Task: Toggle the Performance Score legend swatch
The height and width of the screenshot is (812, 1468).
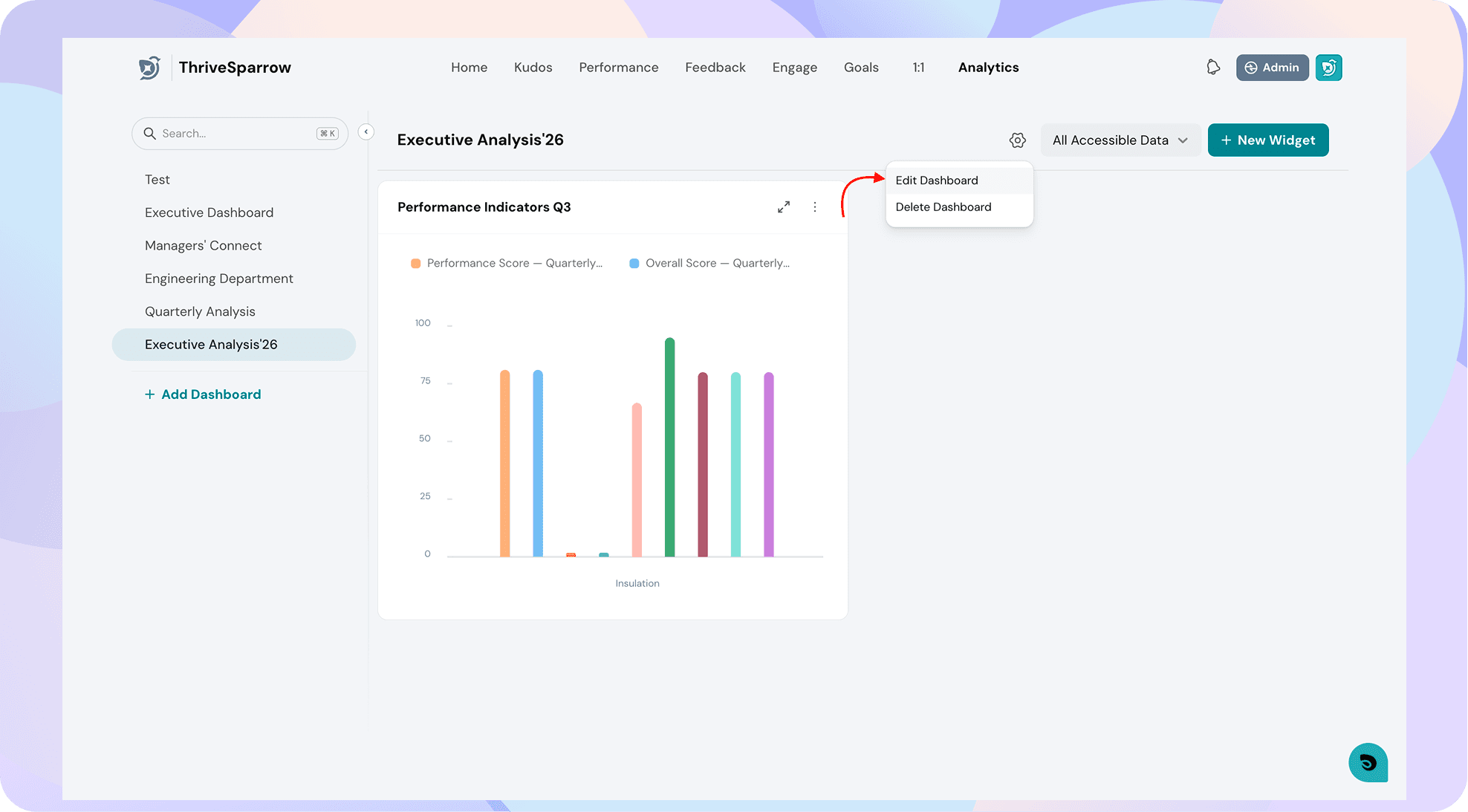Action: pos(416,264)
